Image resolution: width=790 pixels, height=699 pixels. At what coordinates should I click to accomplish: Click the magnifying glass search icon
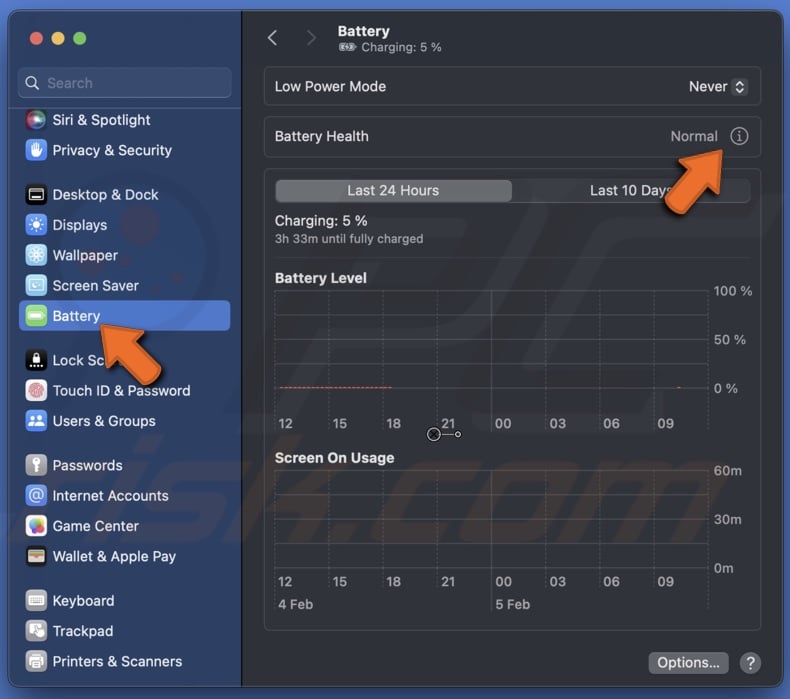(x=32, y=83)
